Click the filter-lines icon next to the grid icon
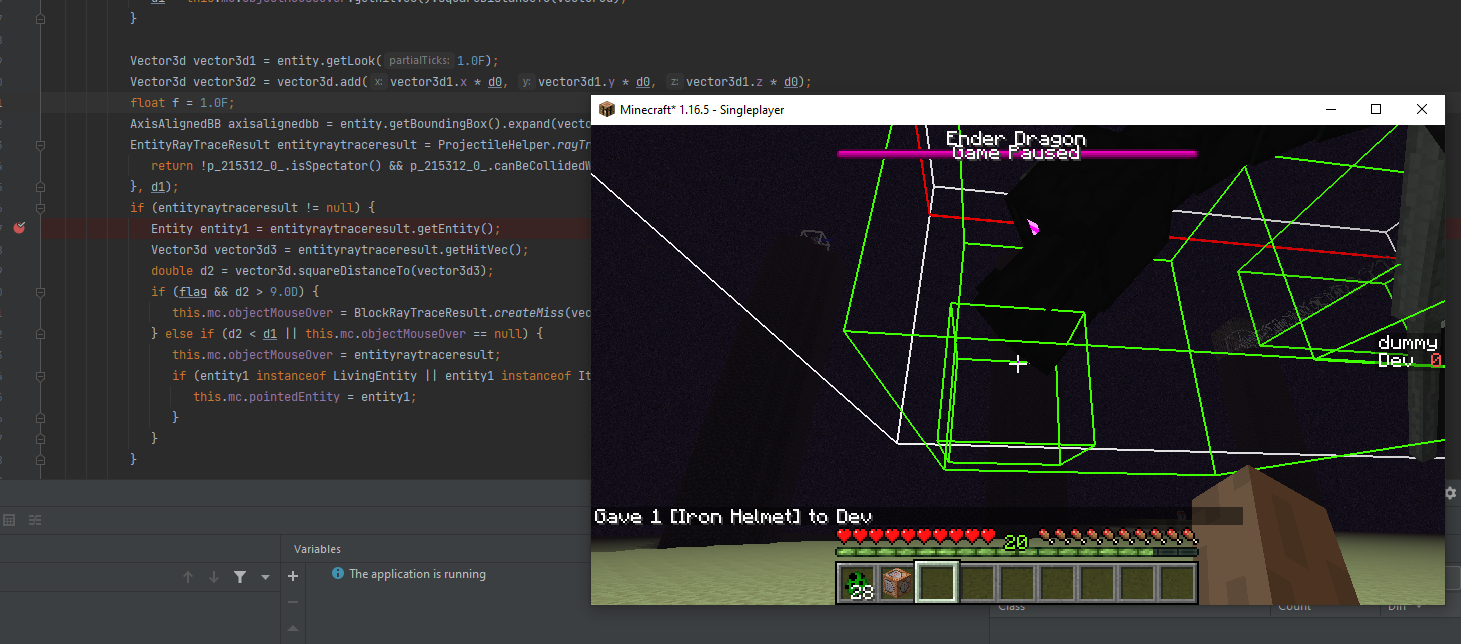1461x644 pixels. coord(34,519)
